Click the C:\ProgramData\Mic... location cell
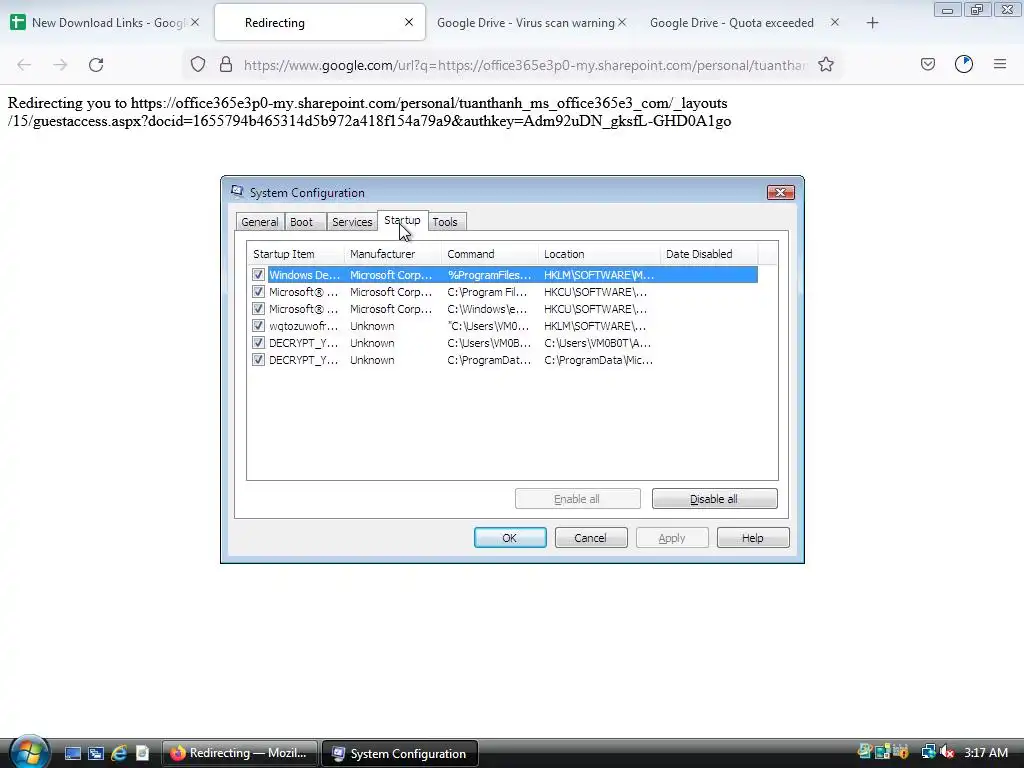 pos(598,360)
